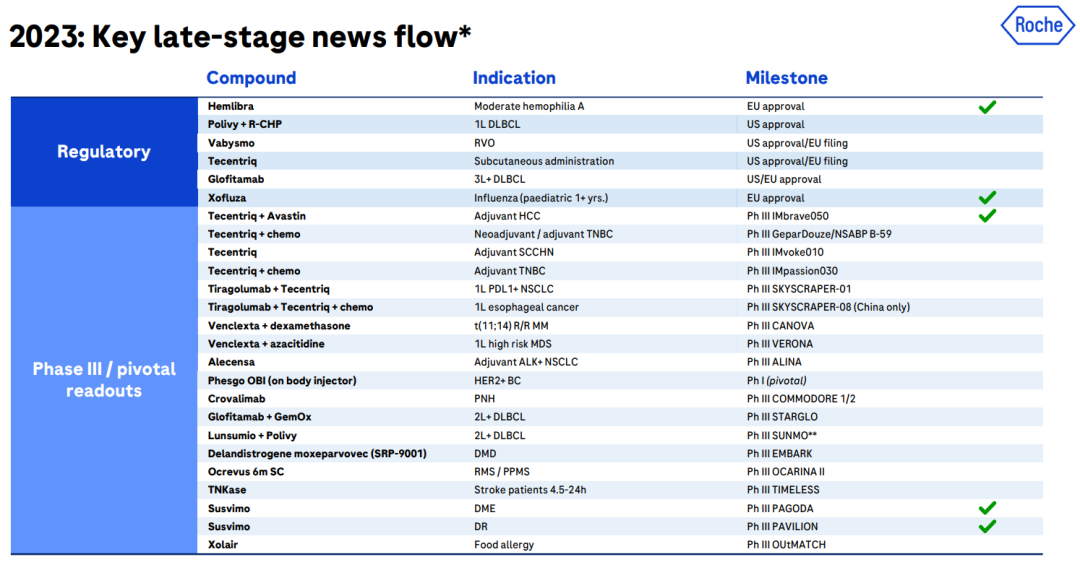Click 'Delandistrogene moxeparvovec (SRP-9001)' cell
The image size is (1080, 562).
click(317, 453)
